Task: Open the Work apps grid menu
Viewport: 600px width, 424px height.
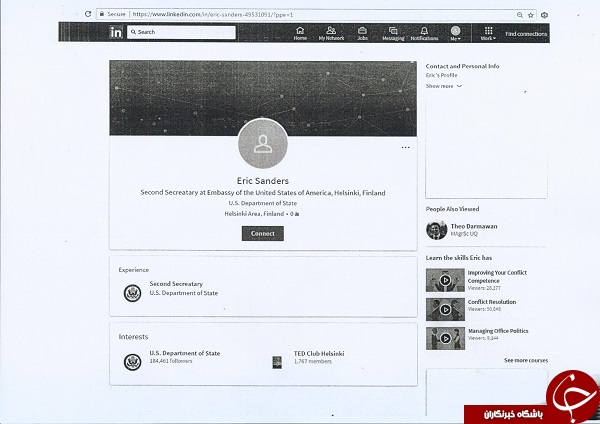Action: 488,31
